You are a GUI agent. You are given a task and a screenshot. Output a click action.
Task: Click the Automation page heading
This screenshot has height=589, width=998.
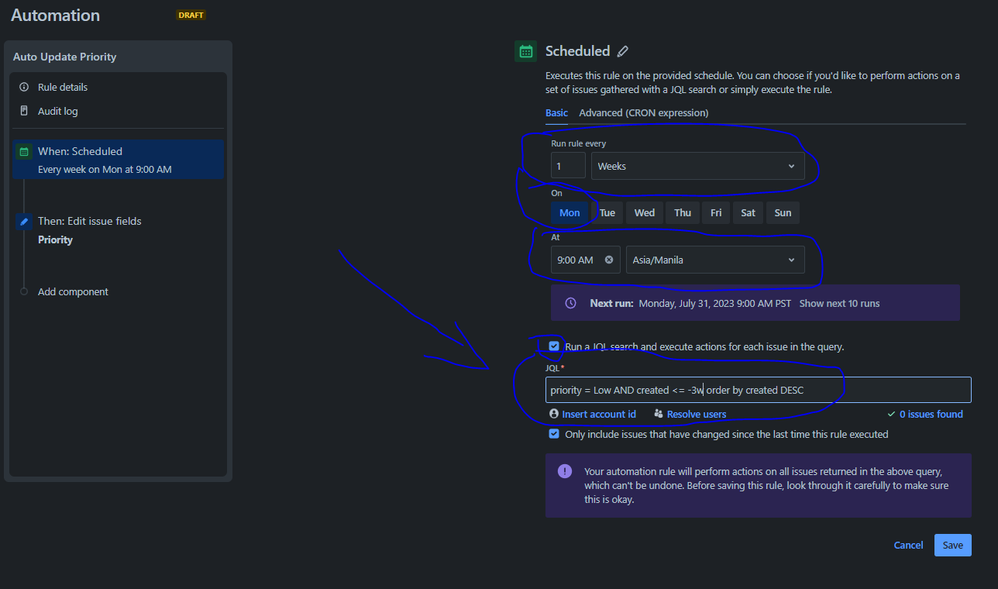click(x=55, y=15)
